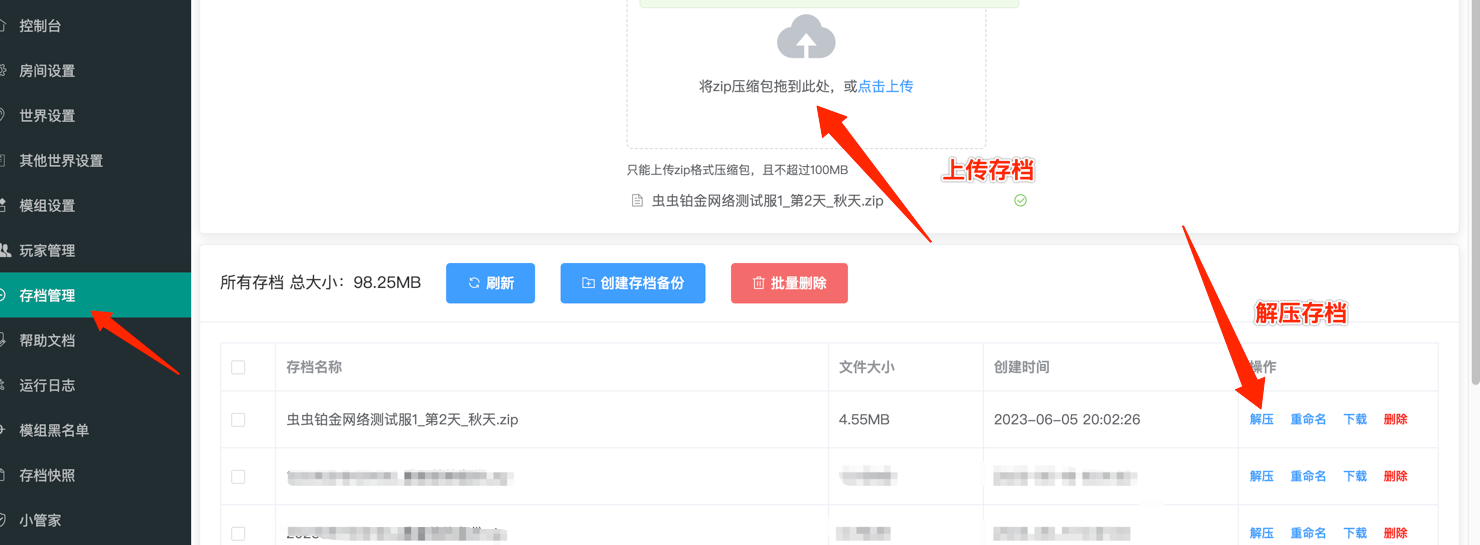Click the green upload success checkmark

coord(1020,200)
